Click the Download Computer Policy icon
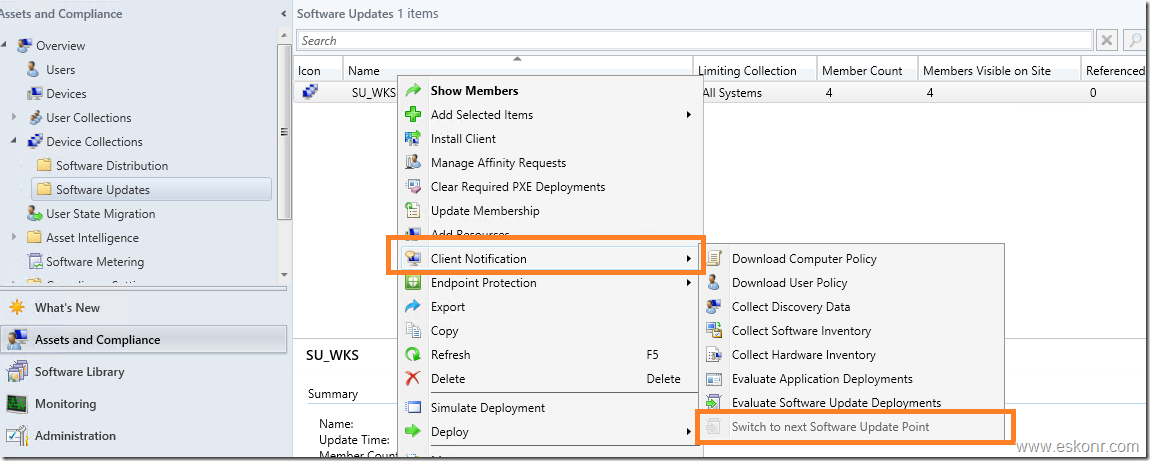The width and height of the screenshot is (1150, 461). 714,259
